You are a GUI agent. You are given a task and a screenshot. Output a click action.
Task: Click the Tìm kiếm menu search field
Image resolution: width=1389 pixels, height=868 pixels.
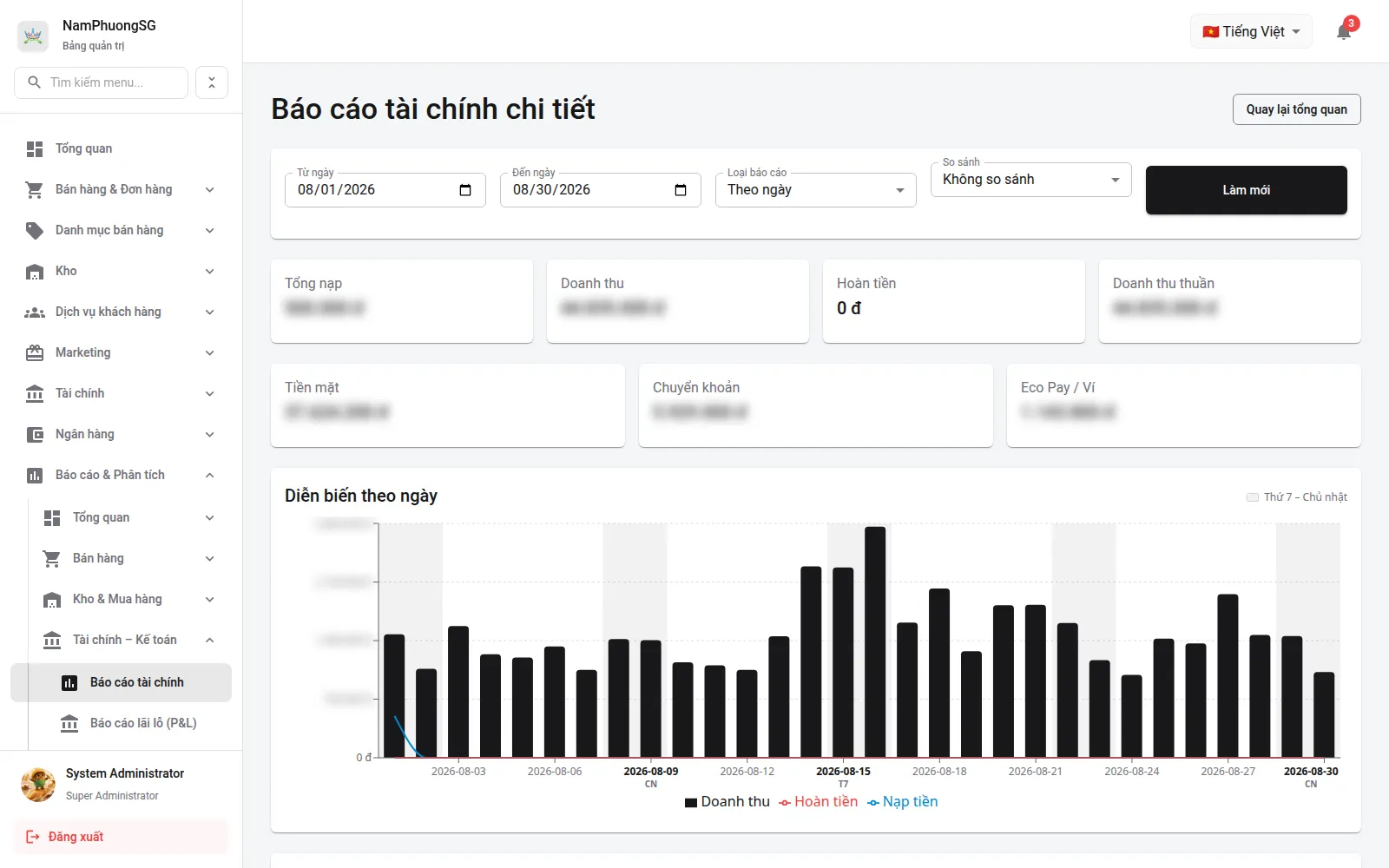click(102, 82)
